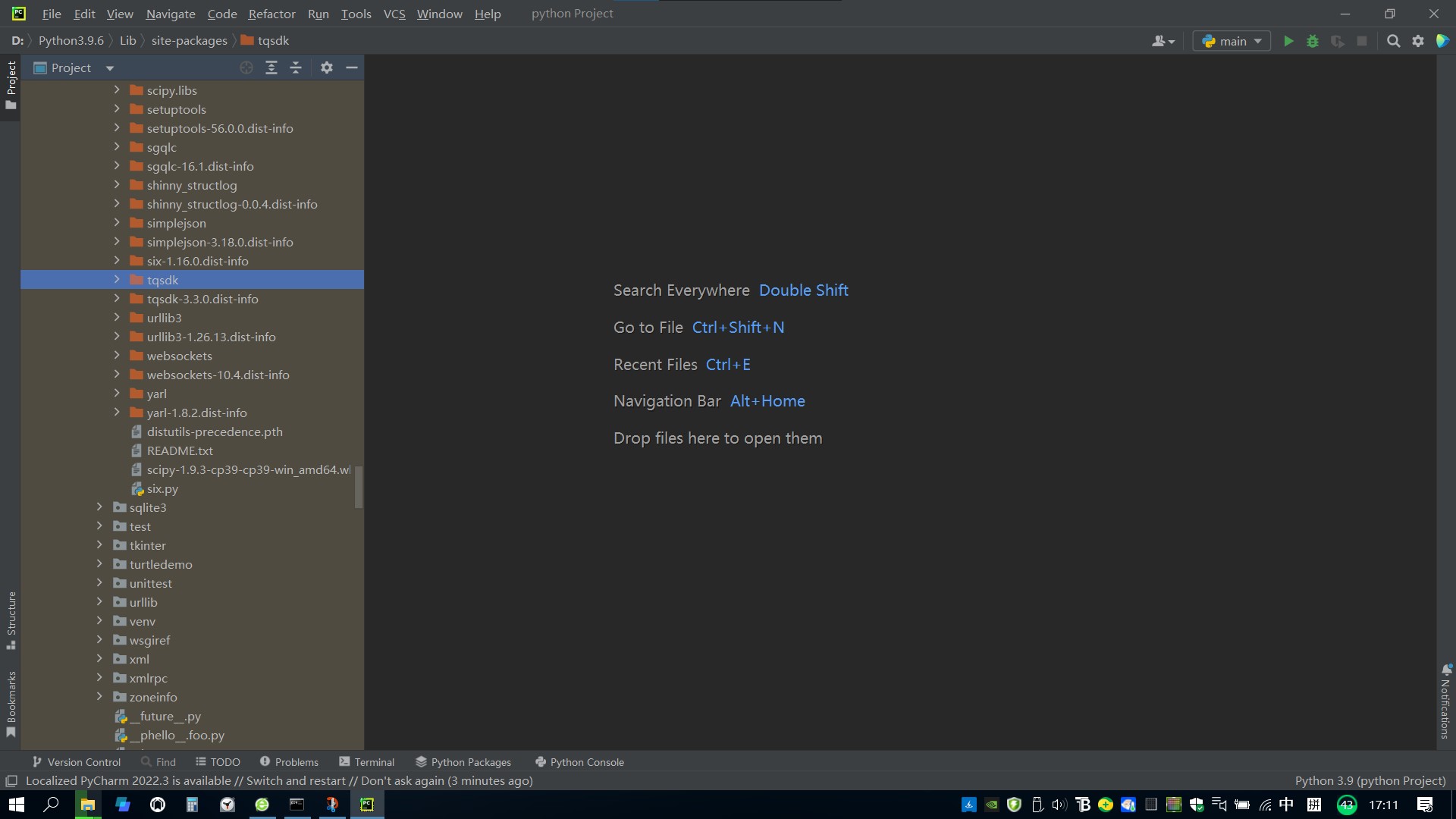Click the Run green play button
This screenshot has height=819, width=1456.
pos(1288,41)
